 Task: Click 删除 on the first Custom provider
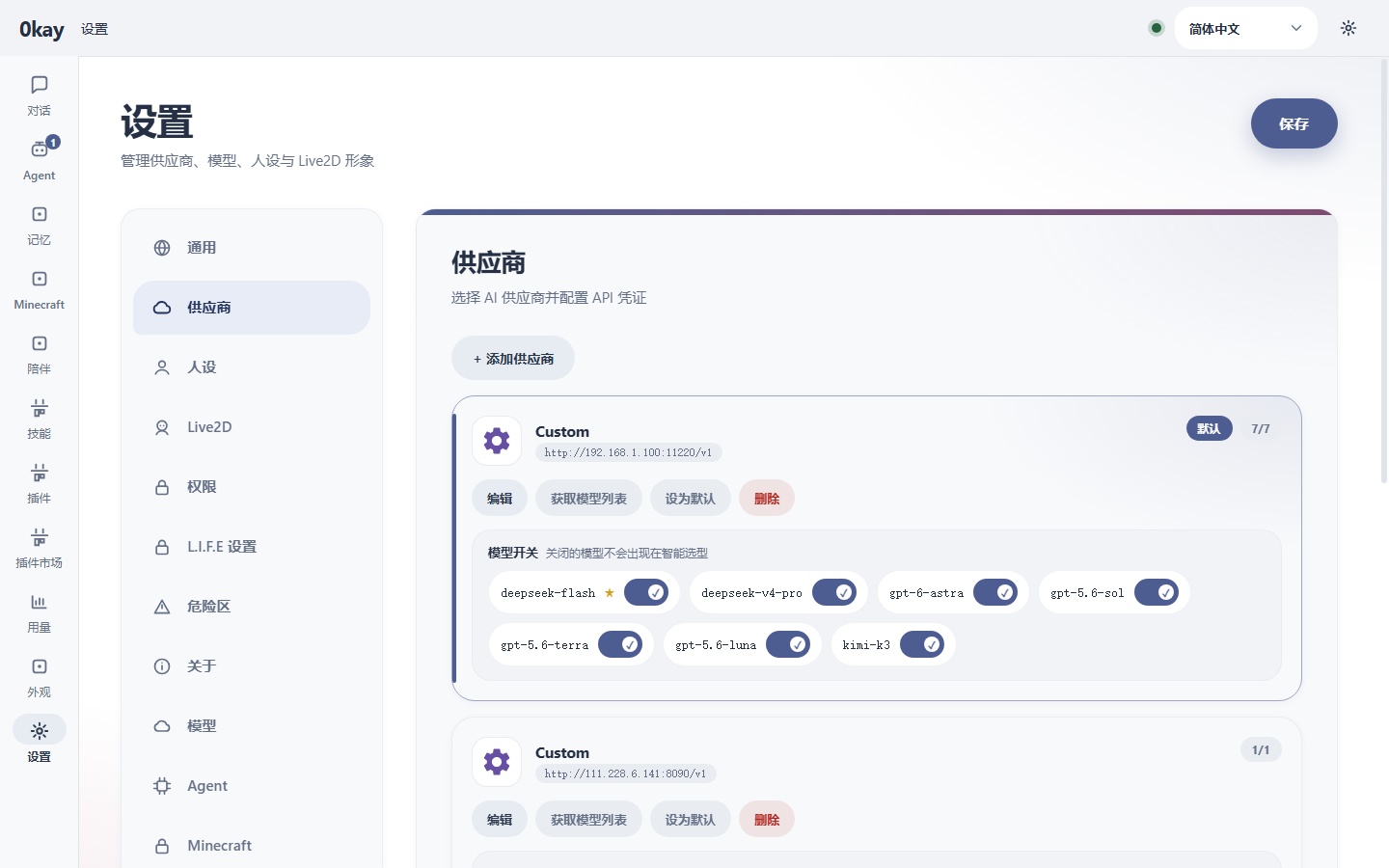tap(767, 499)
